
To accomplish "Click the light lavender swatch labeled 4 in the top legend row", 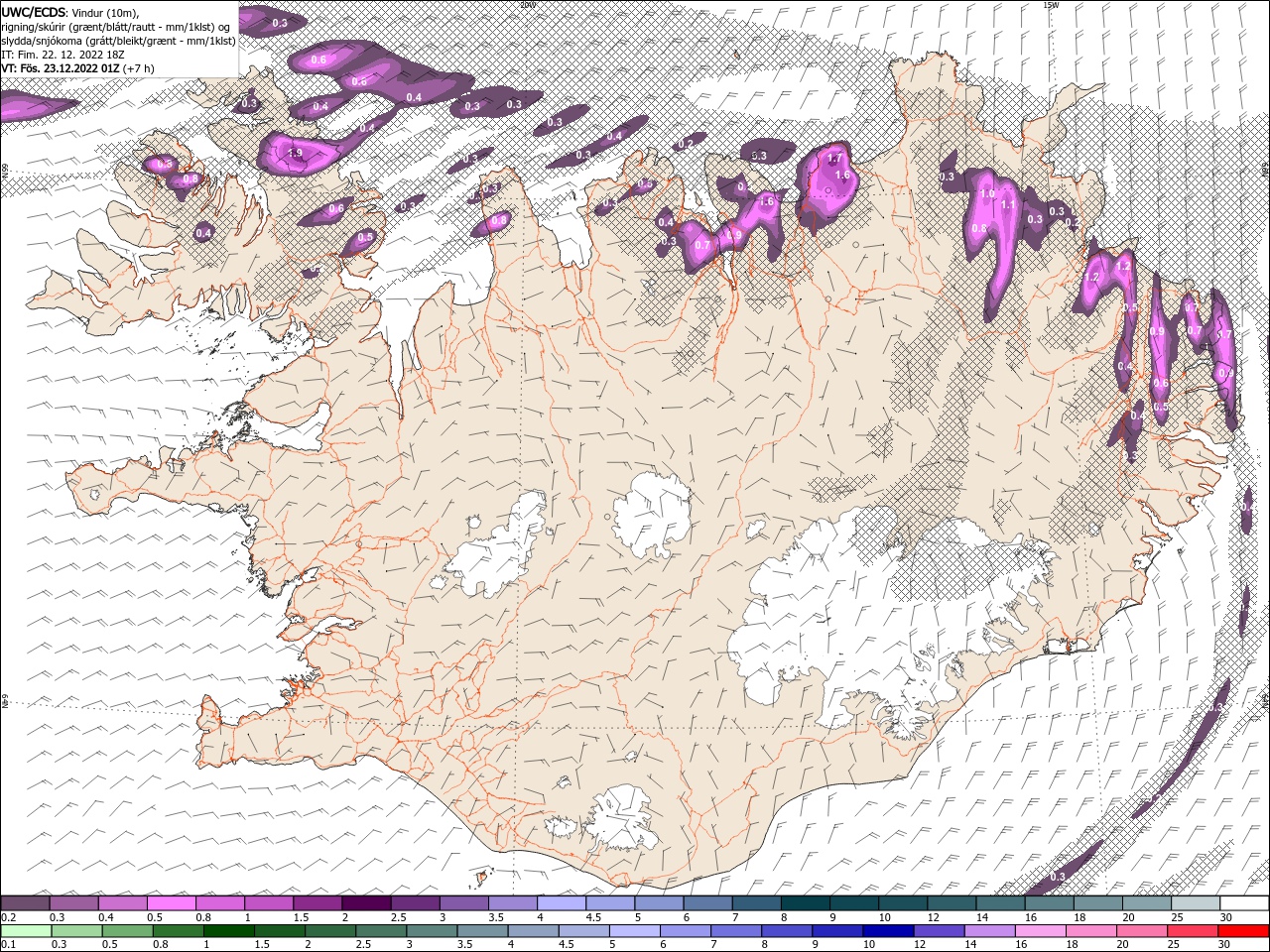I will (x=562, y=903).
